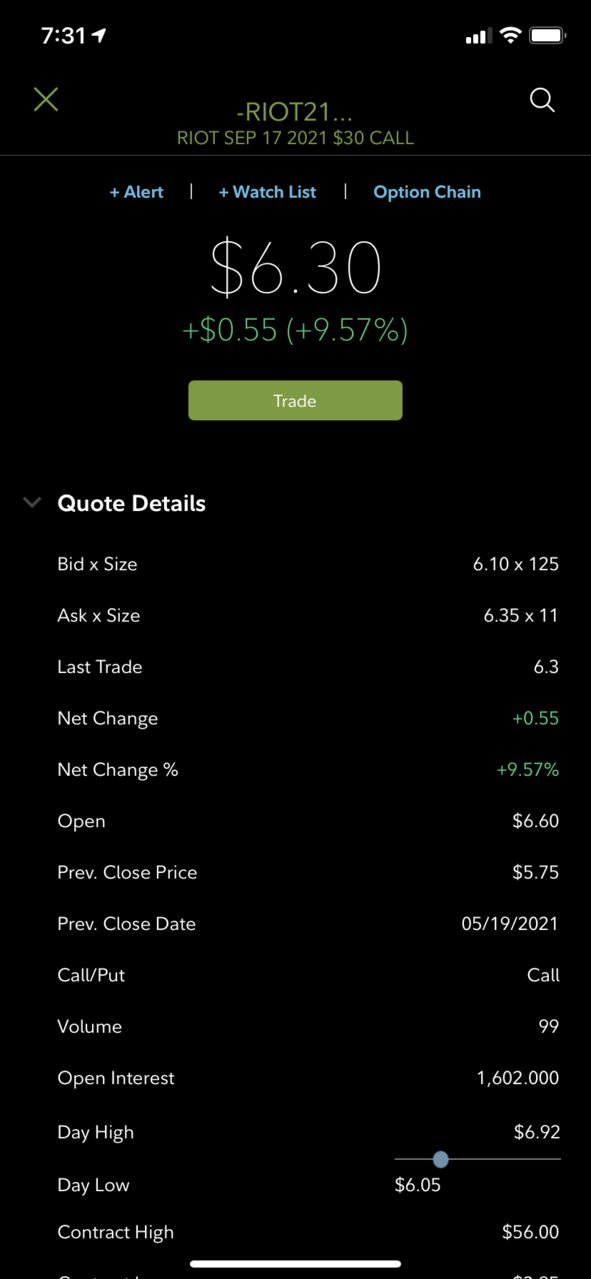Viewport: 591px width, 1279px height.
Task: Tap the -RIOT21... symbol title
Action: tap(295, 113)
